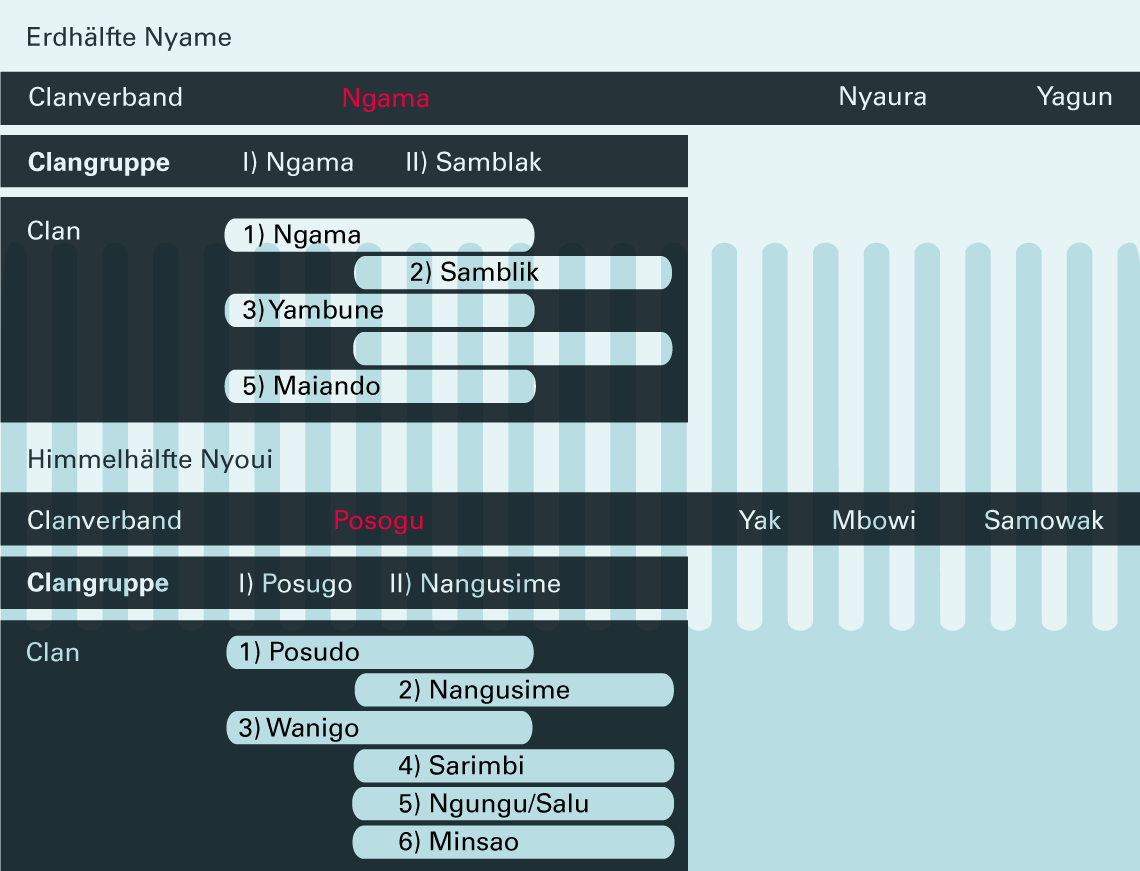The width and height of the screenshot is (1140, 871).
Task: Click the 4) Sarimbi clan pill
Action: pos(513,766)
